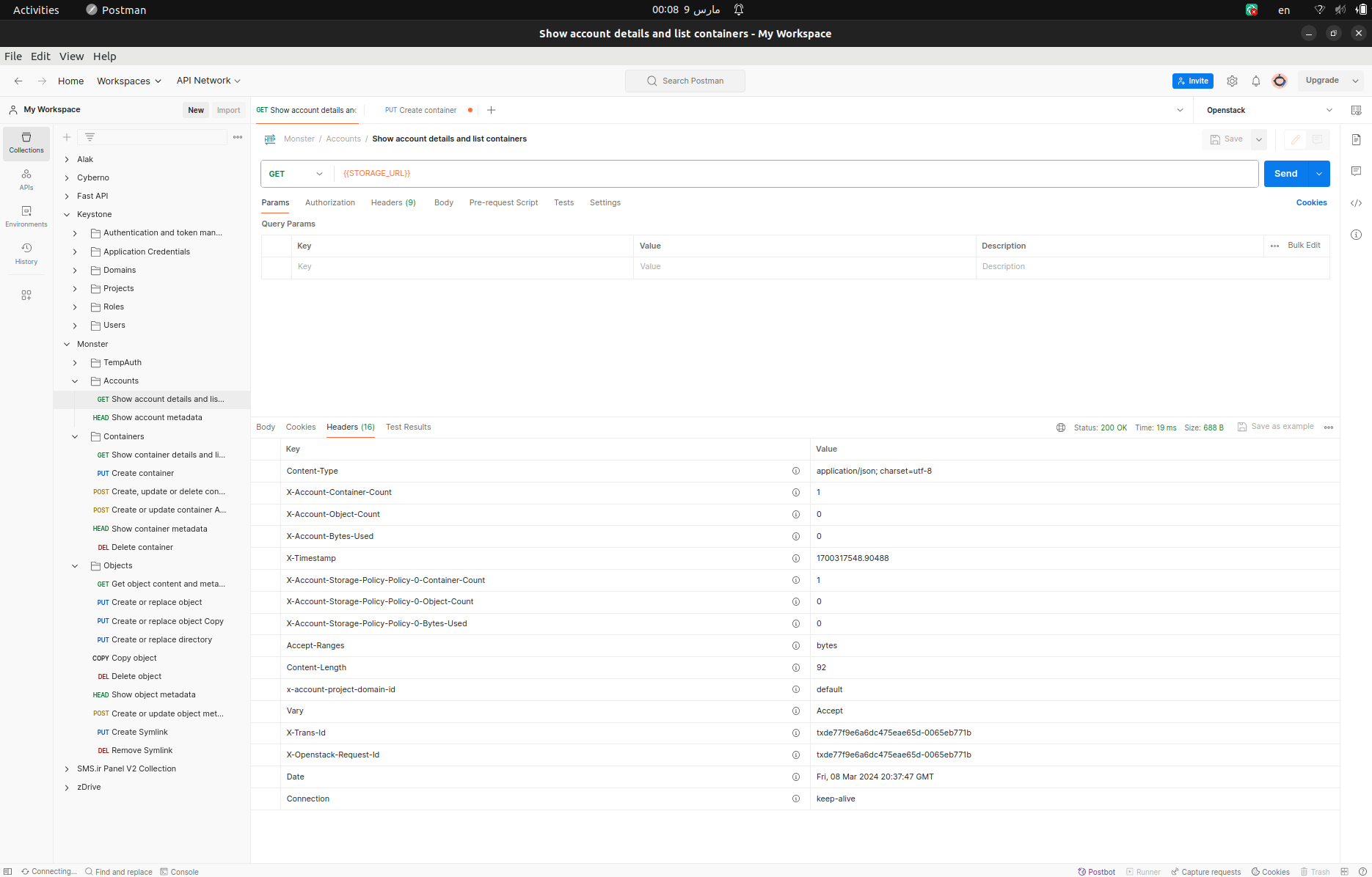Click the query params Key field
The height and width of the screenshot is (877, 1372).
(x=462, y=267)
